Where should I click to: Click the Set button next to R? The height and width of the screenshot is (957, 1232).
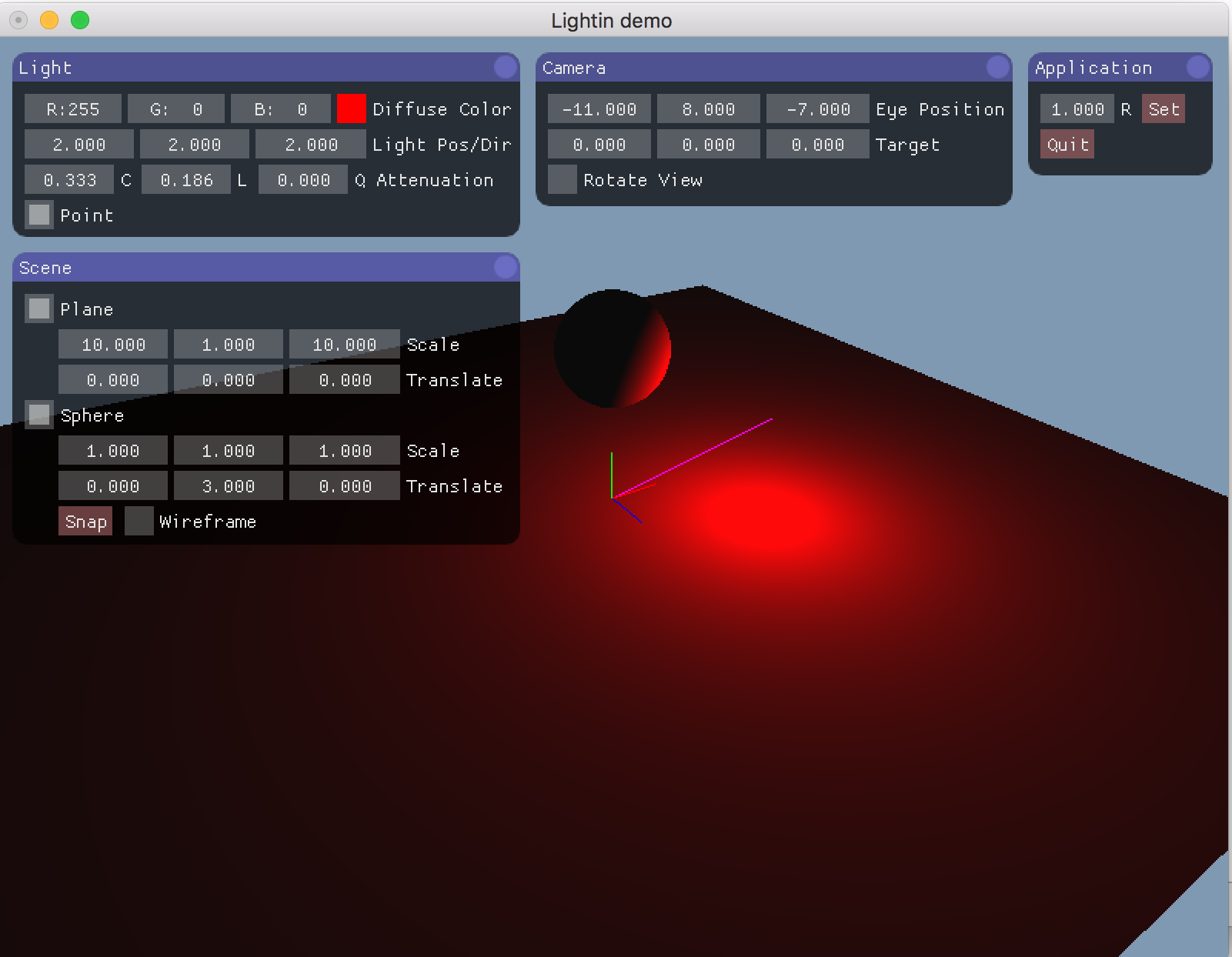(x=1163, y=109)
